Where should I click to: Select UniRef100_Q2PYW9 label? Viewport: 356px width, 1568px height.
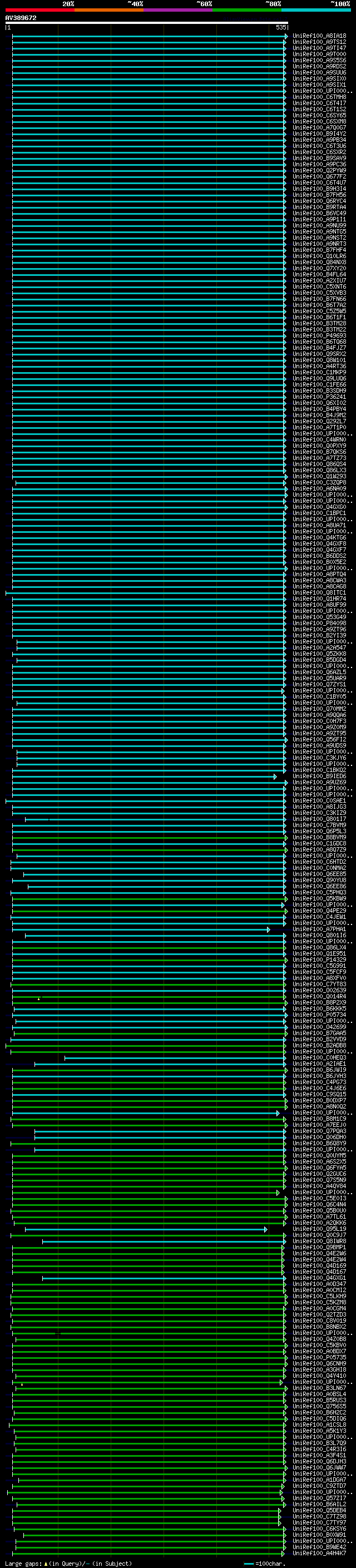coord(319,170)
